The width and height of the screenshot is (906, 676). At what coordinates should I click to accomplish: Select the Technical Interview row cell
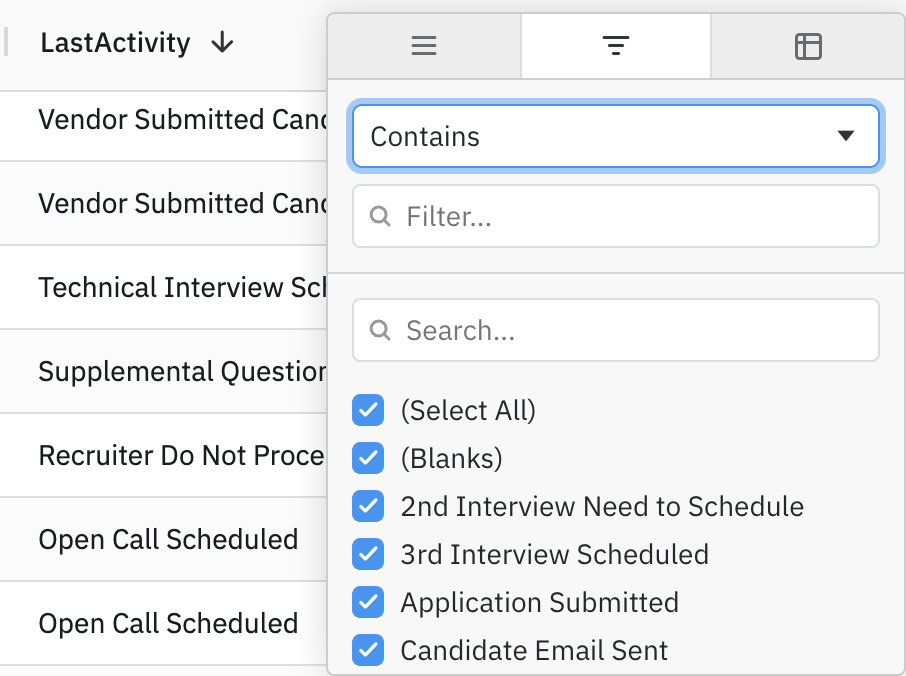tap(182, 288)
